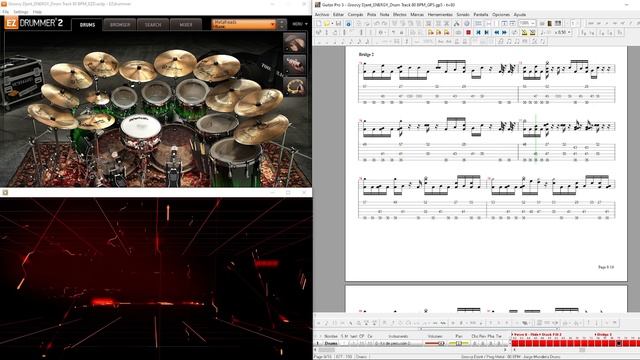640x360 pixels.
Task: Click the globe icon in toolbar
Action: [x=467, y=23]
